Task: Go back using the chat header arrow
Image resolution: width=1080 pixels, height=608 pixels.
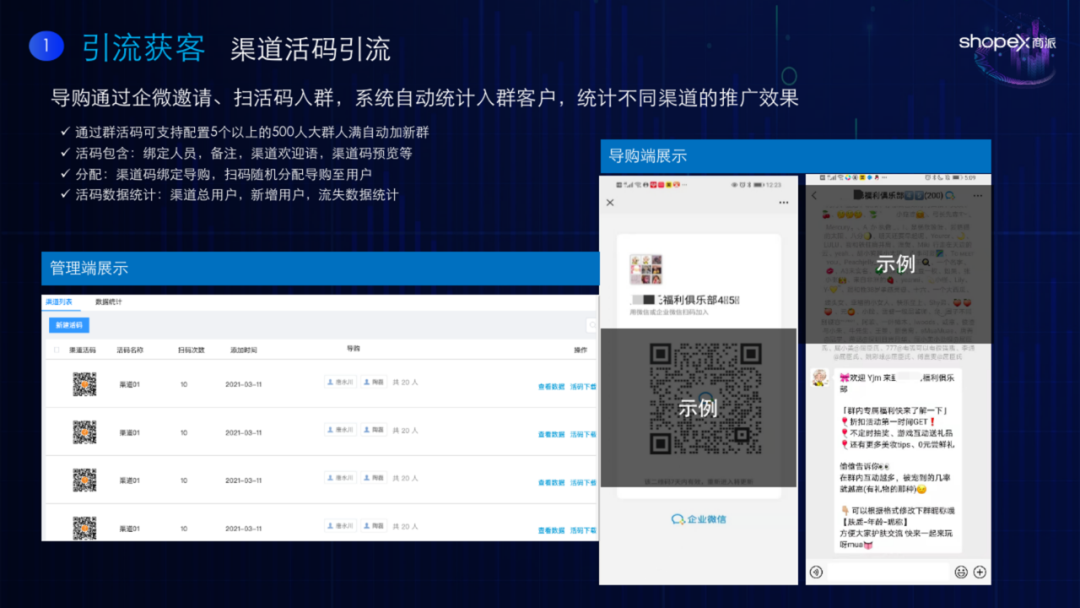Action: tap(815, 196)
